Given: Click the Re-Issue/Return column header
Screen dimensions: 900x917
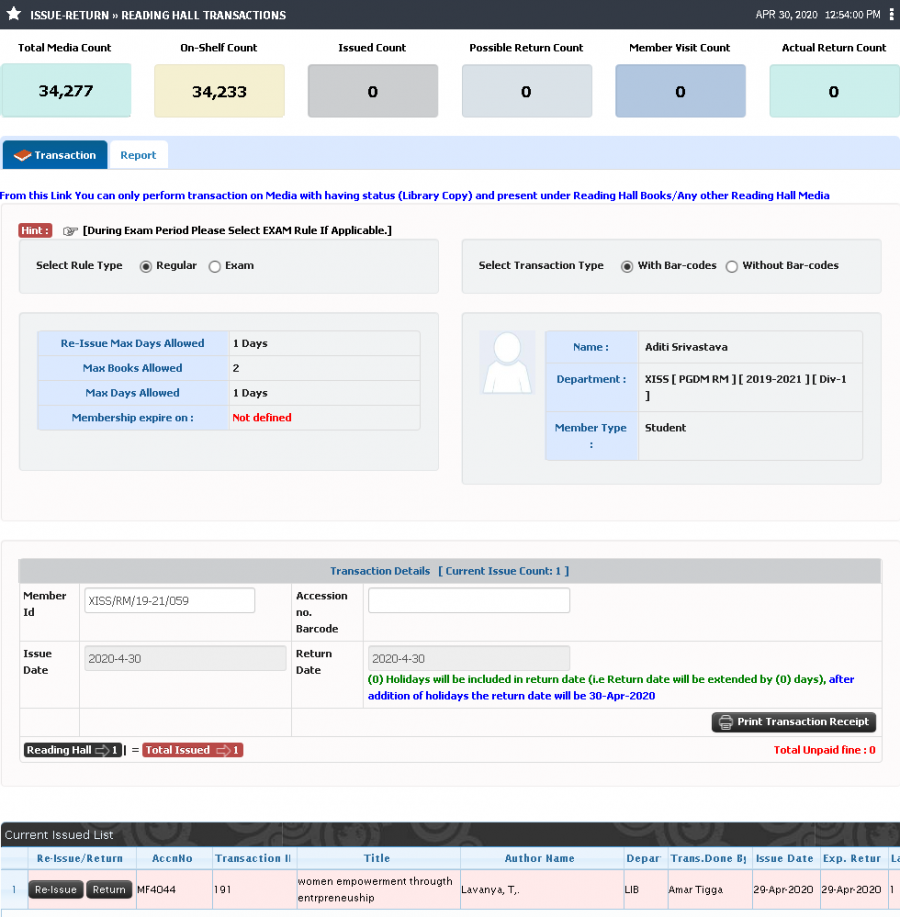Looking at the screenshot, I should [x=80, y=858].
